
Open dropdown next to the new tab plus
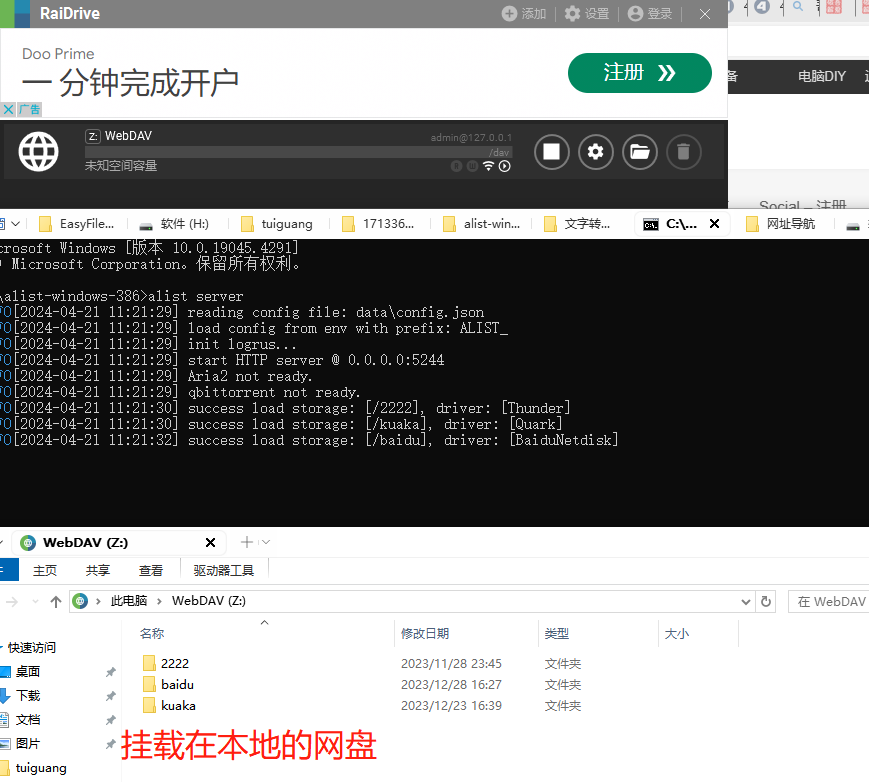(x=265, y=542)
